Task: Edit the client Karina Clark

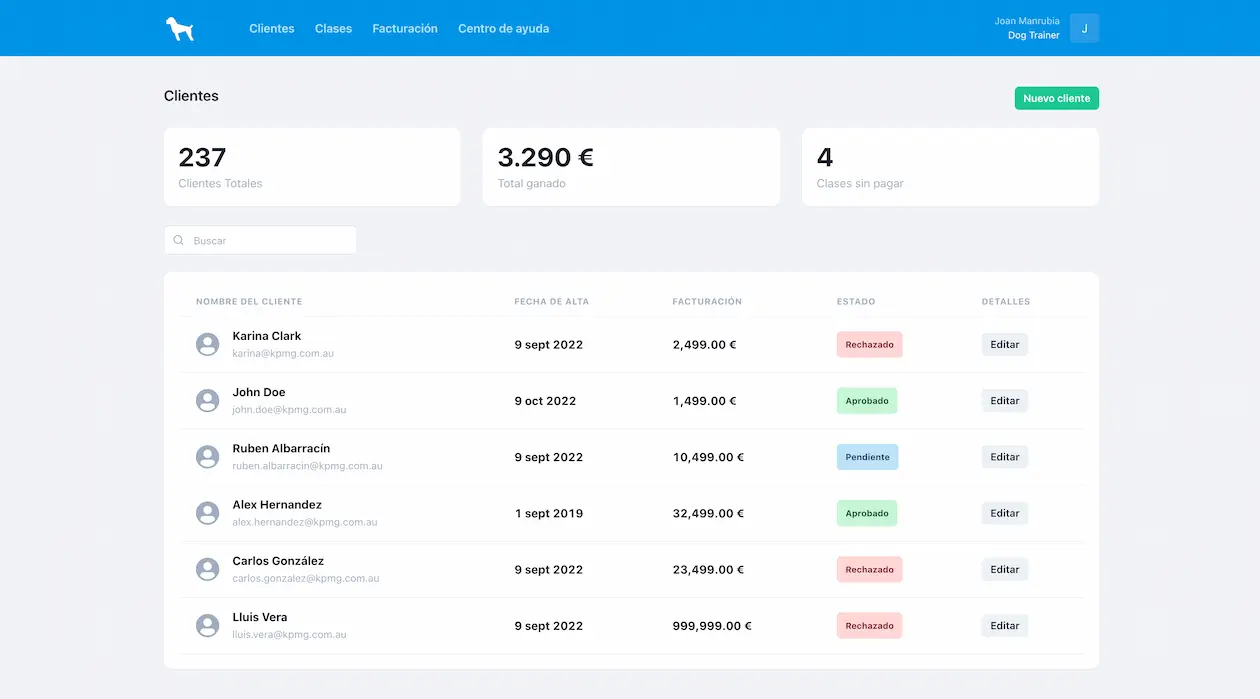Action: pyautogui.click(x=1004, y=344)
